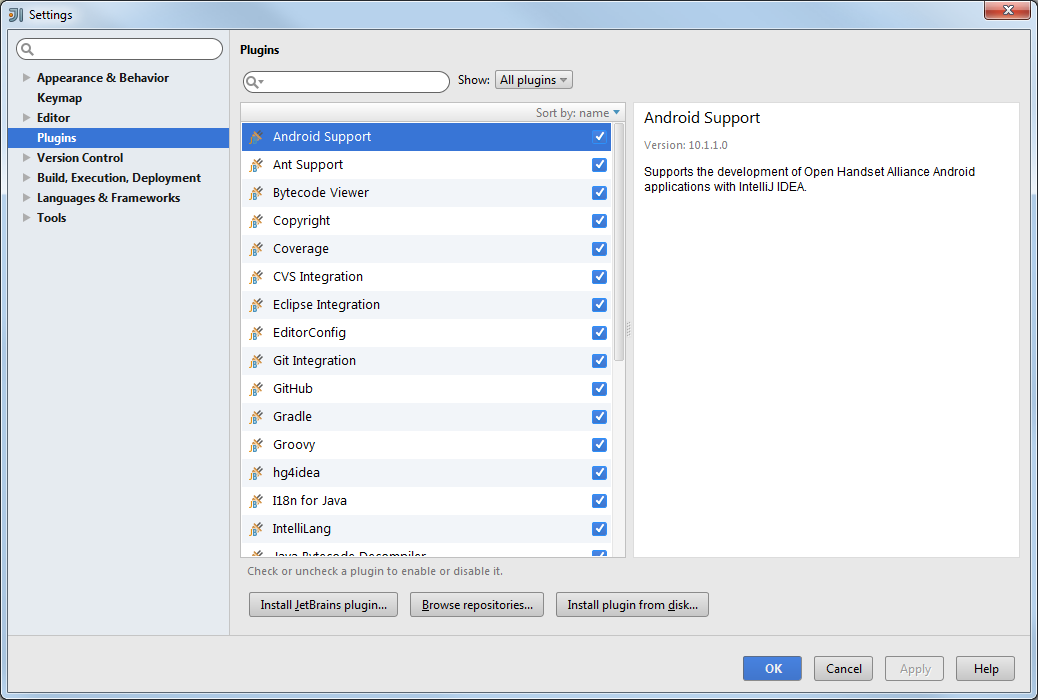Click the I18n for Java plugin icon
Viewport: 1038px width, 700px height.
pos(256,501)
